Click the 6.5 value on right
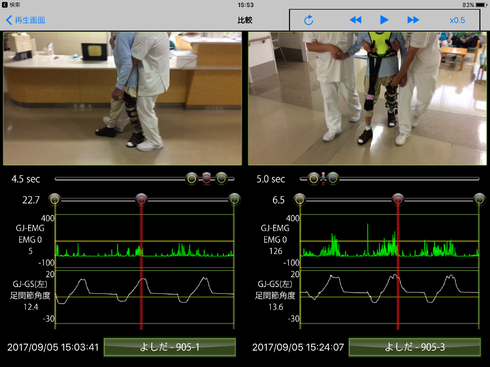490x367 pixels. pos(278,200)
